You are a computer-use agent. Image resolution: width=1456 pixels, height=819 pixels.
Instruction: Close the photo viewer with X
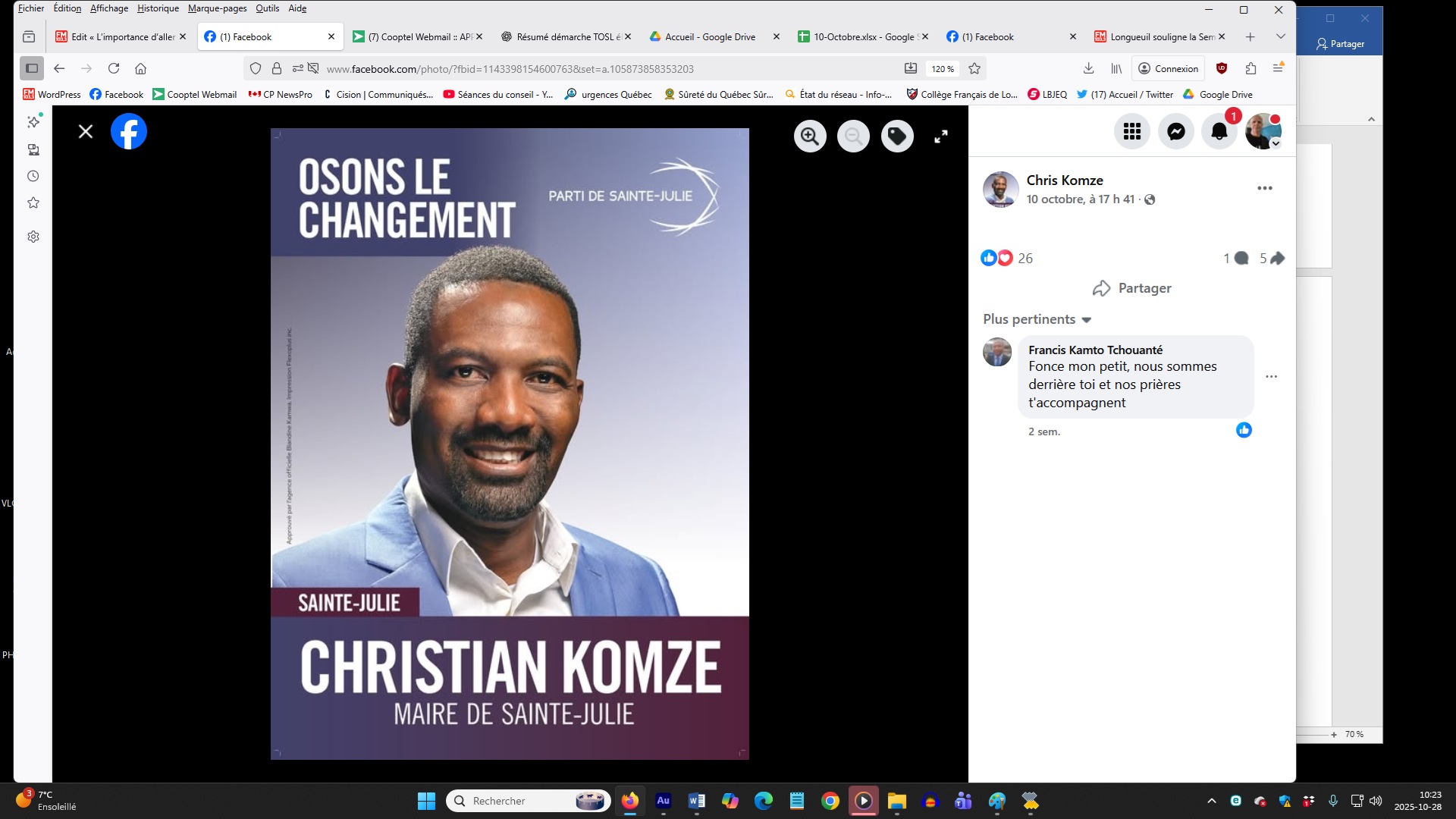coord(86,132)
